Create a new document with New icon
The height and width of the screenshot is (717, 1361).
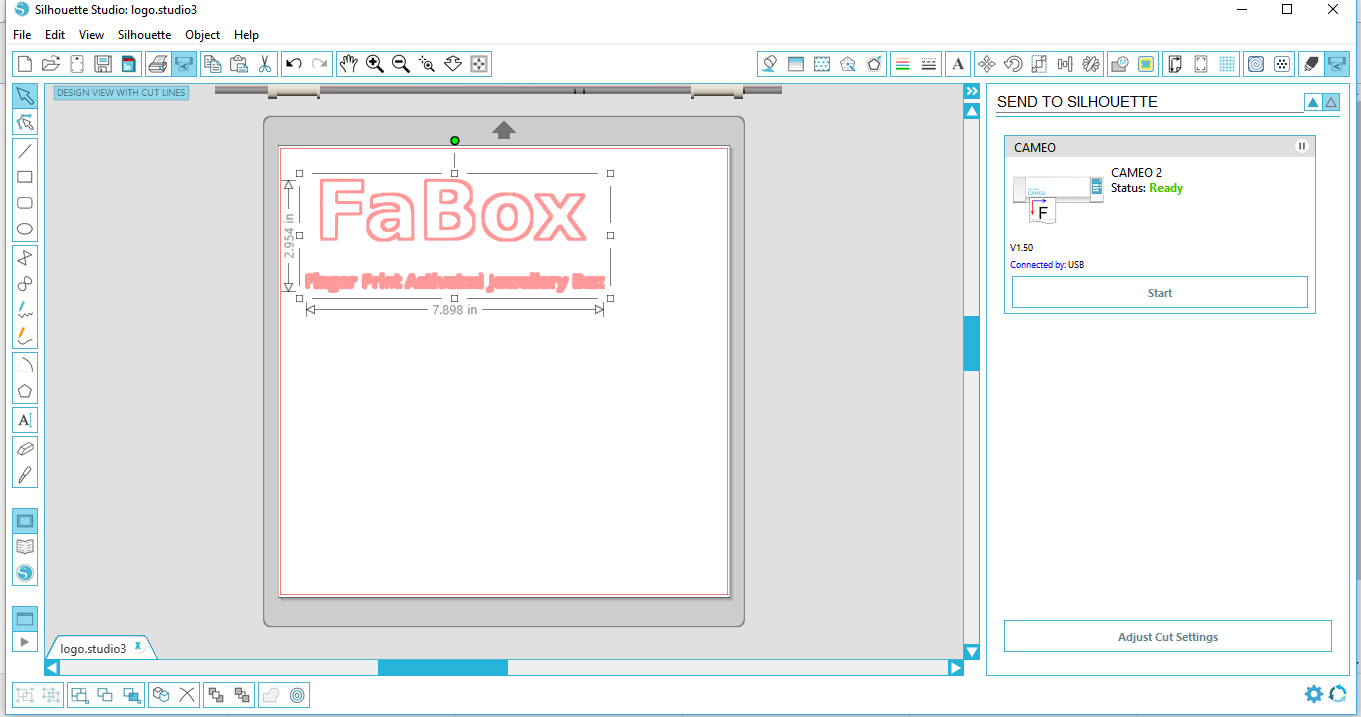(x=26, y=64)
